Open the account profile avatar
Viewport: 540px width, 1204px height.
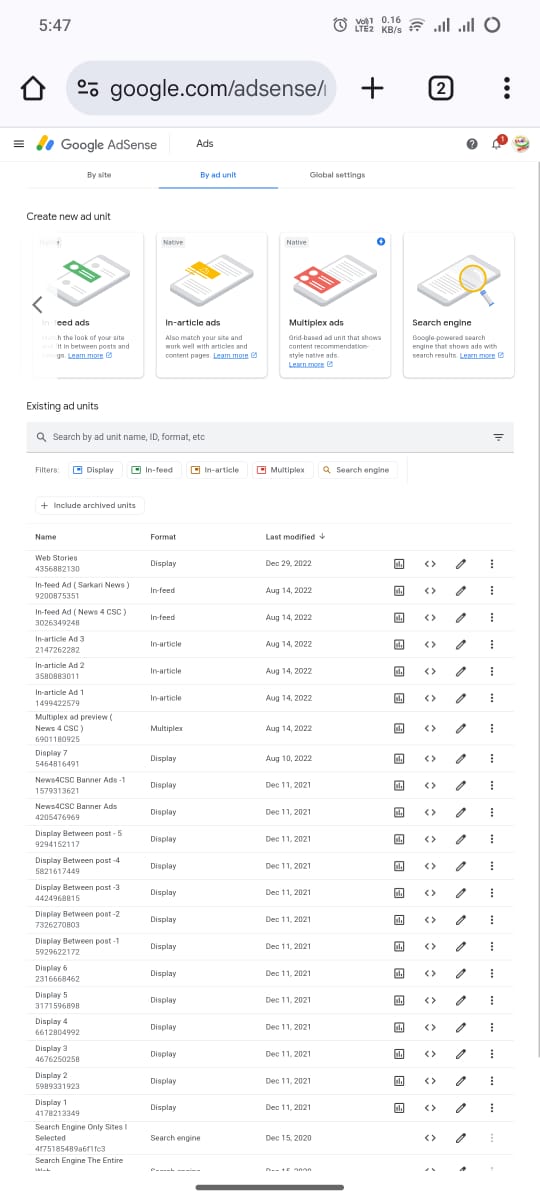click(x=521, y=144)
